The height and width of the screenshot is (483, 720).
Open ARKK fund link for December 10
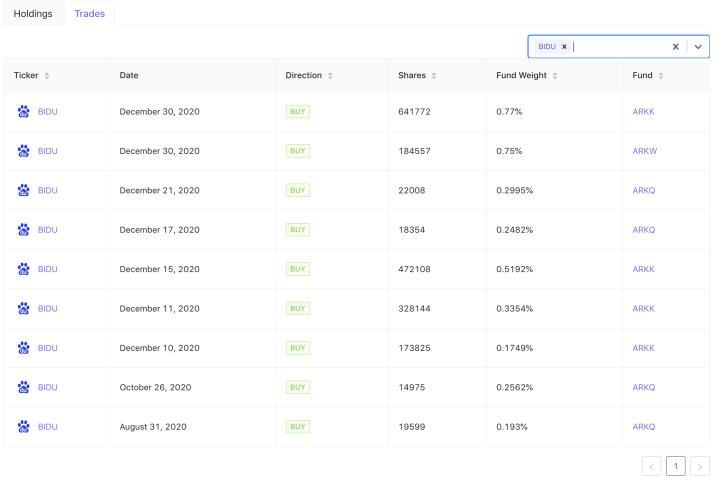coord(643,348)
